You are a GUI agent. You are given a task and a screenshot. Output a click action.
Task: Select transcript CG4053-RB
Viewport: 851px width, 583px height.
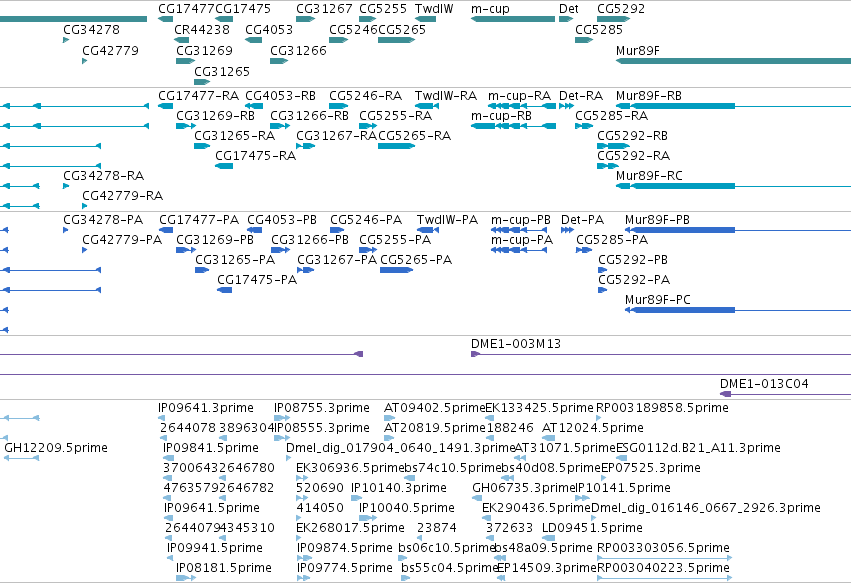(x=280, y=96)
